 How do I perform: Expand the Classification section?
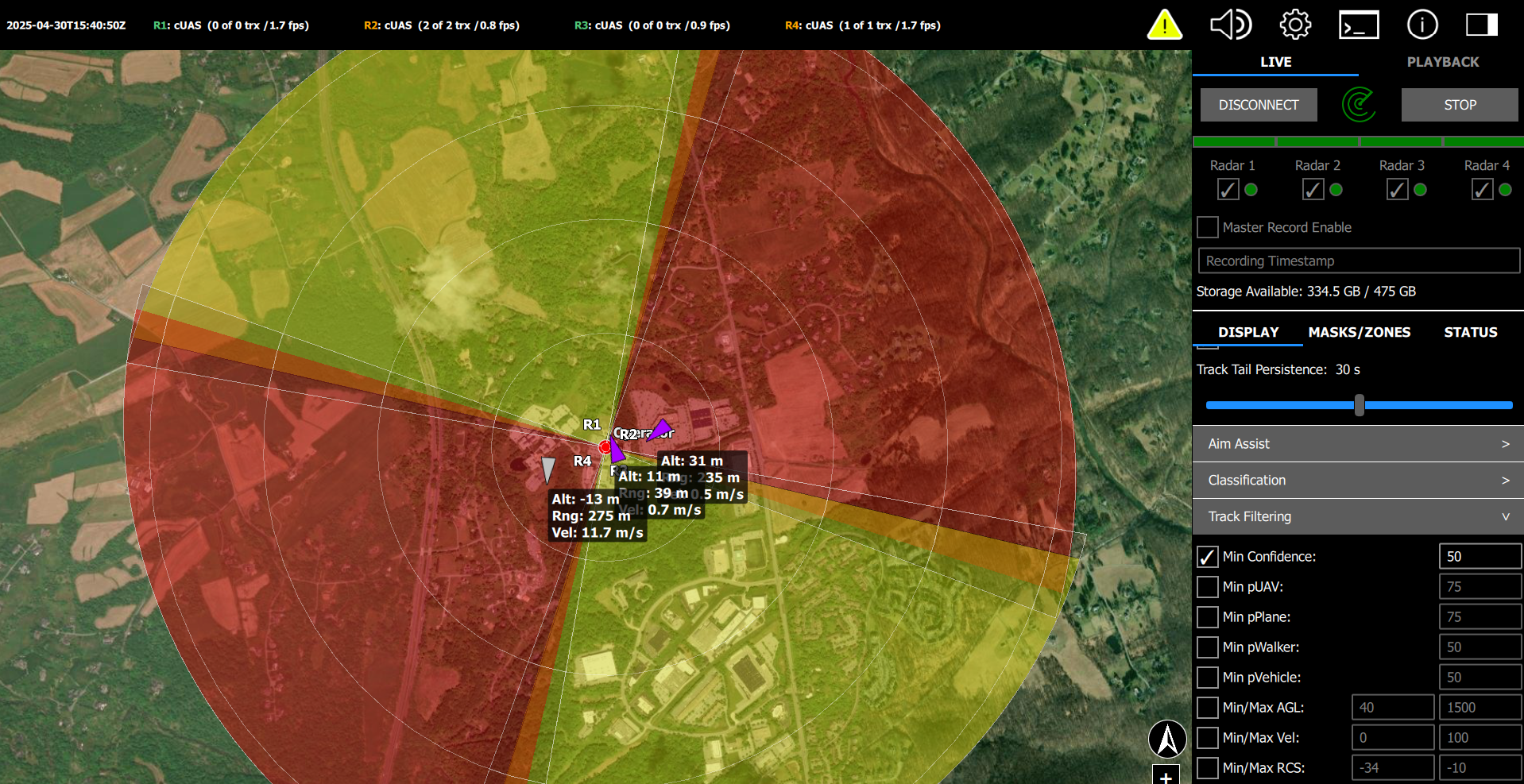coord(1358,481)
